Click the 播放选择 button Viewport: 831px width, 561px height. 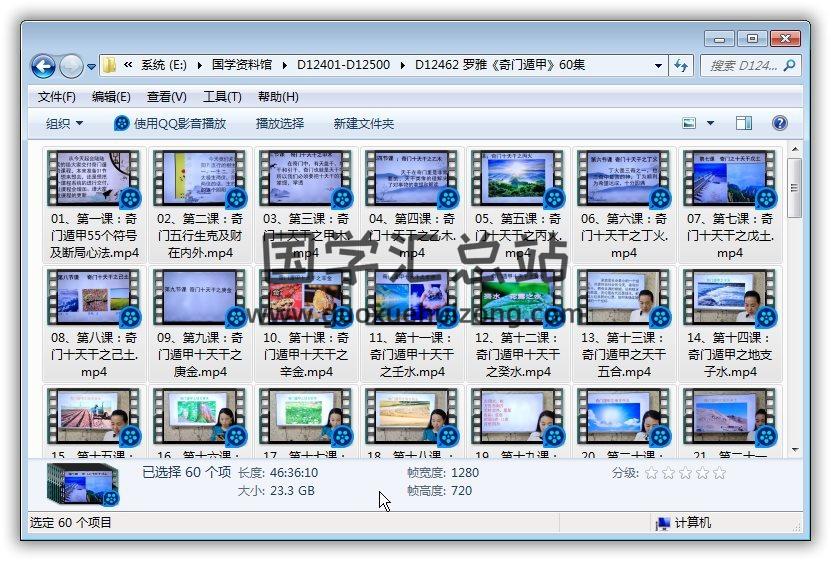[x=279, y=124]
